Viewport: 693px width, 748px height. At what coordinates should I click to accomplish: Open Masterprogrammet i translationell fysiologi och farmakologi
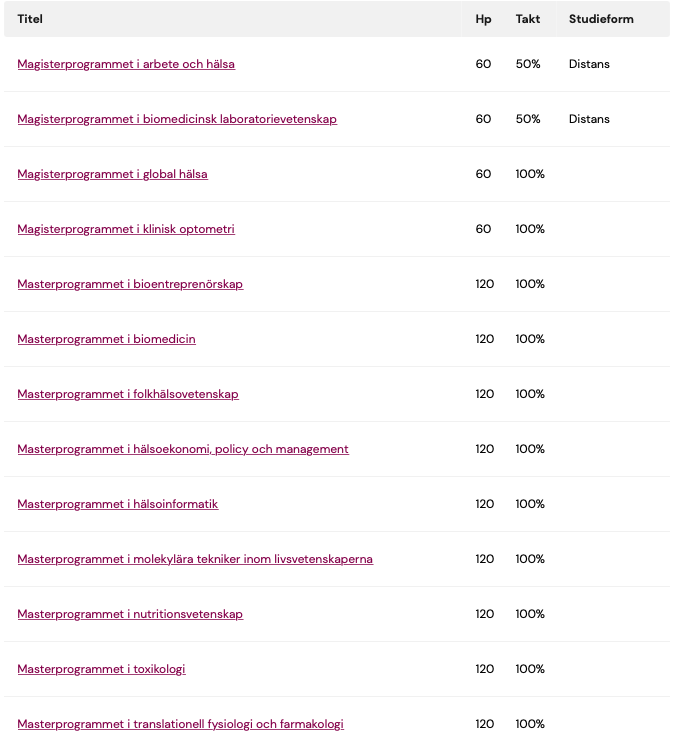tap(180, 724)
